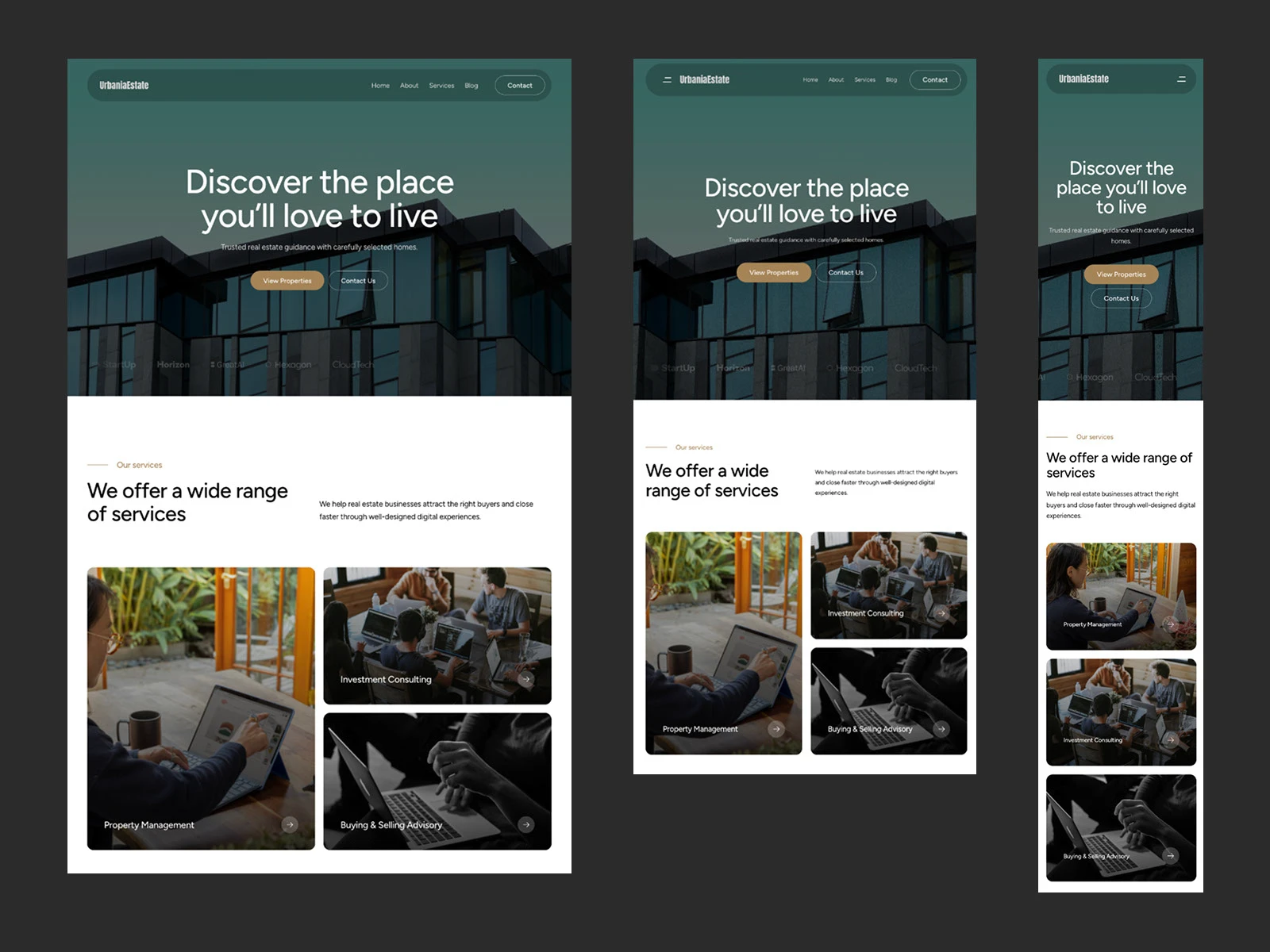The image size is (1270, 952).
Task: Click View Properties button in tablet mockup
Action: [x=774, y=273]
